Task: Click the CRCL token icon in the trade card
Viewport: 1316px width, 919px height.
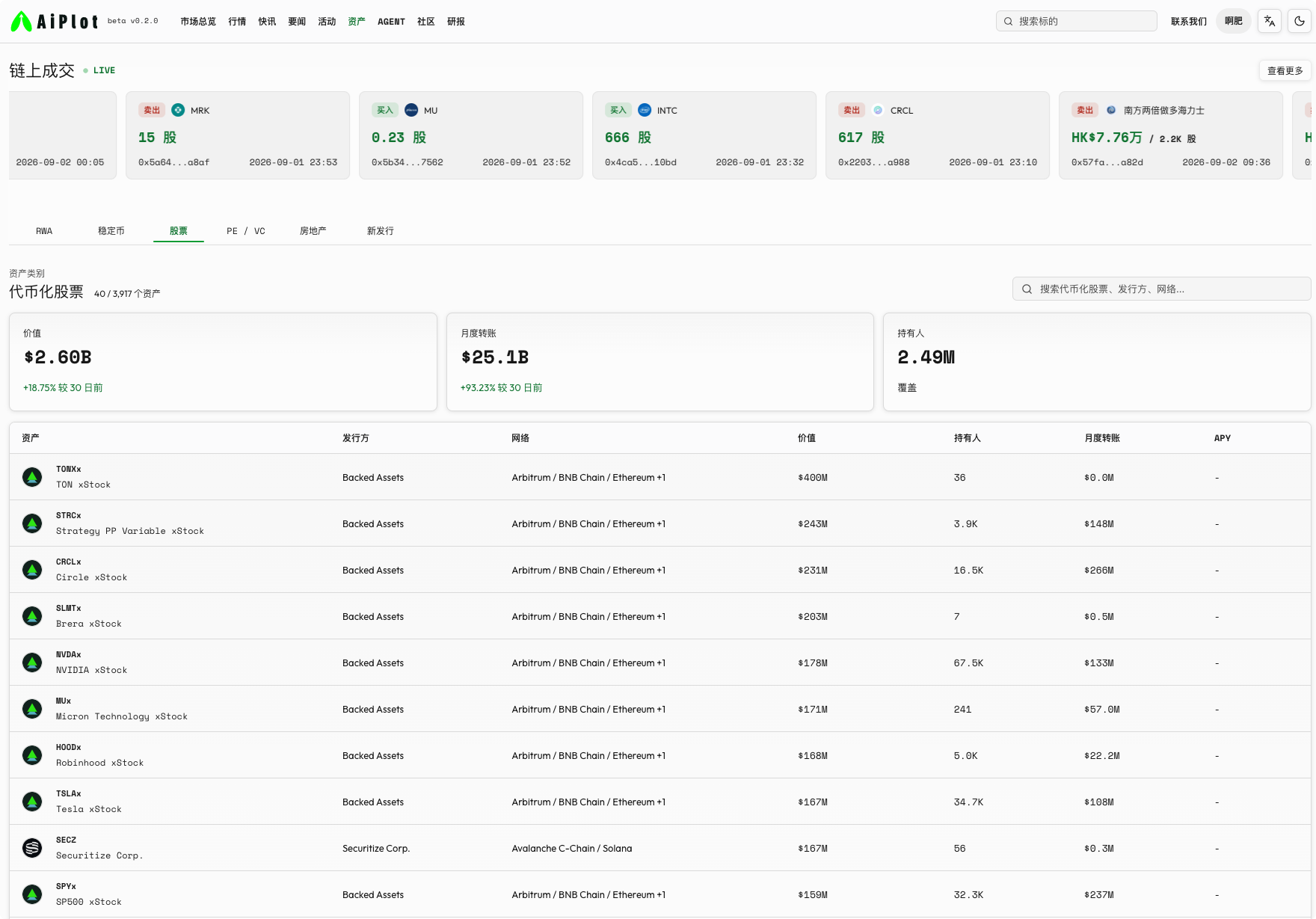Action: [x=878, y=110]
